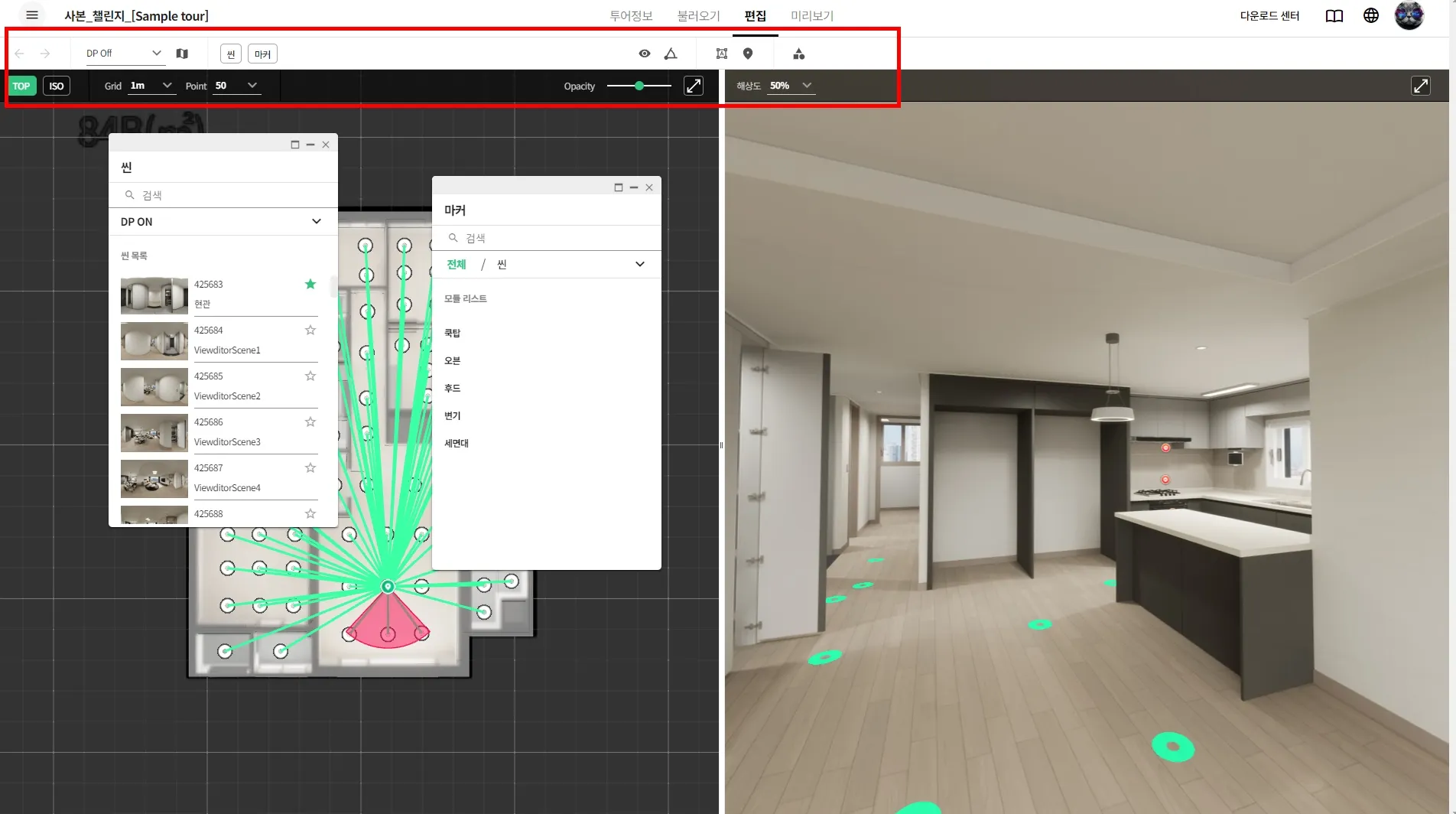Click the 씬 panel search field
This screenshot has height=814, width=1456.
pos(223,195)
